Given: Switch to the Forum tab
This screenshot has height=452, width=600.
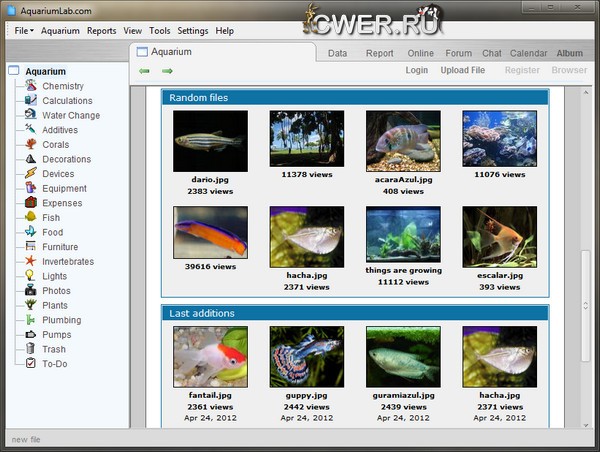Looking at the screenshot, I should pyautogui.click(x=459, y=53).
